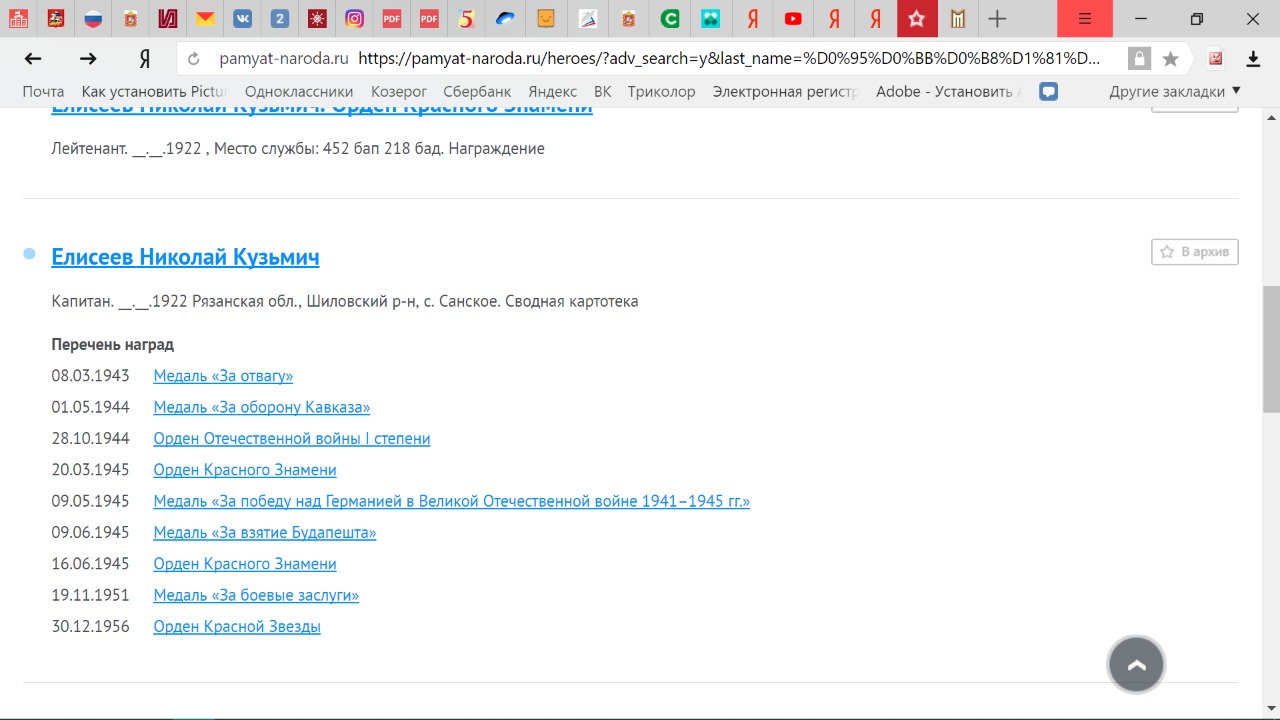Image resolution: width=1280 pixels, height=720 pixels.
Task: Expand the 'Другие закладки' bookmarks folder
Action: click(1174, 91)
